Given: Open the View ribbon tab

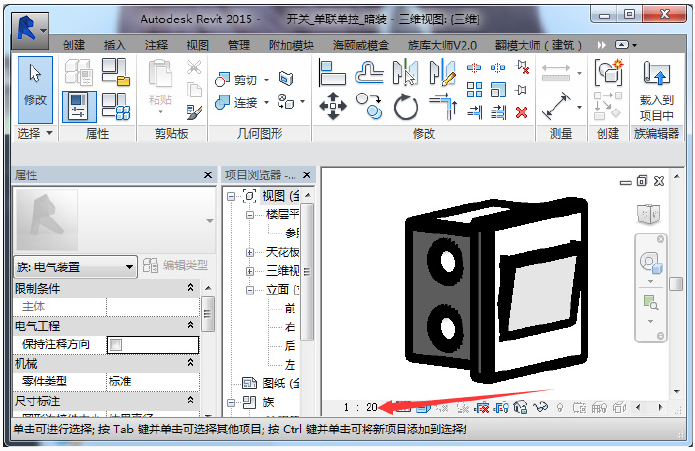Looking at the screenshot, I should [x=198, y=45].
